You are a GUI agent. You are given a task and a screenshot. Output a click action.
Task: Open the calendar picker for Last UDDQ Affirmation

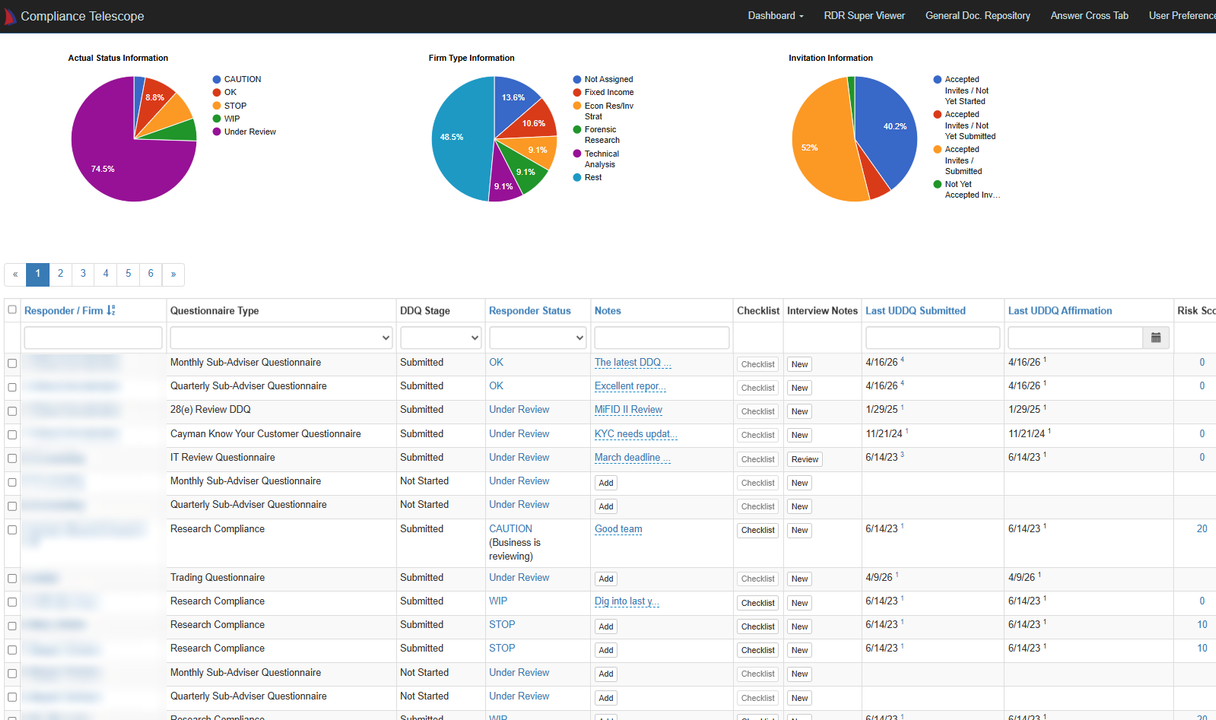tap(1156, 338)
